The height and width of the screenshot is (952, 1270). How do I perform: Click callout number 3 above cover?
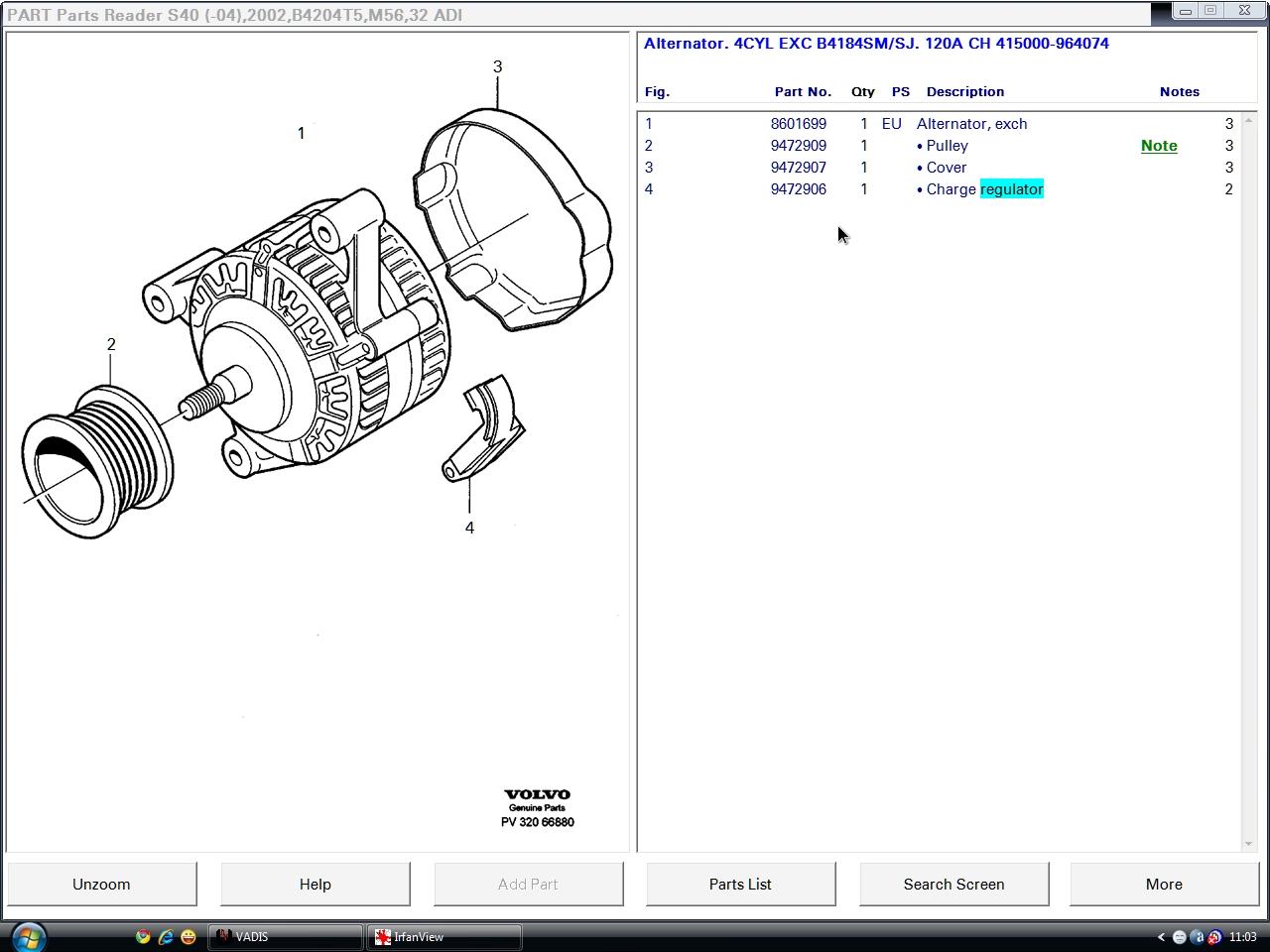click(x=497, y=66)
